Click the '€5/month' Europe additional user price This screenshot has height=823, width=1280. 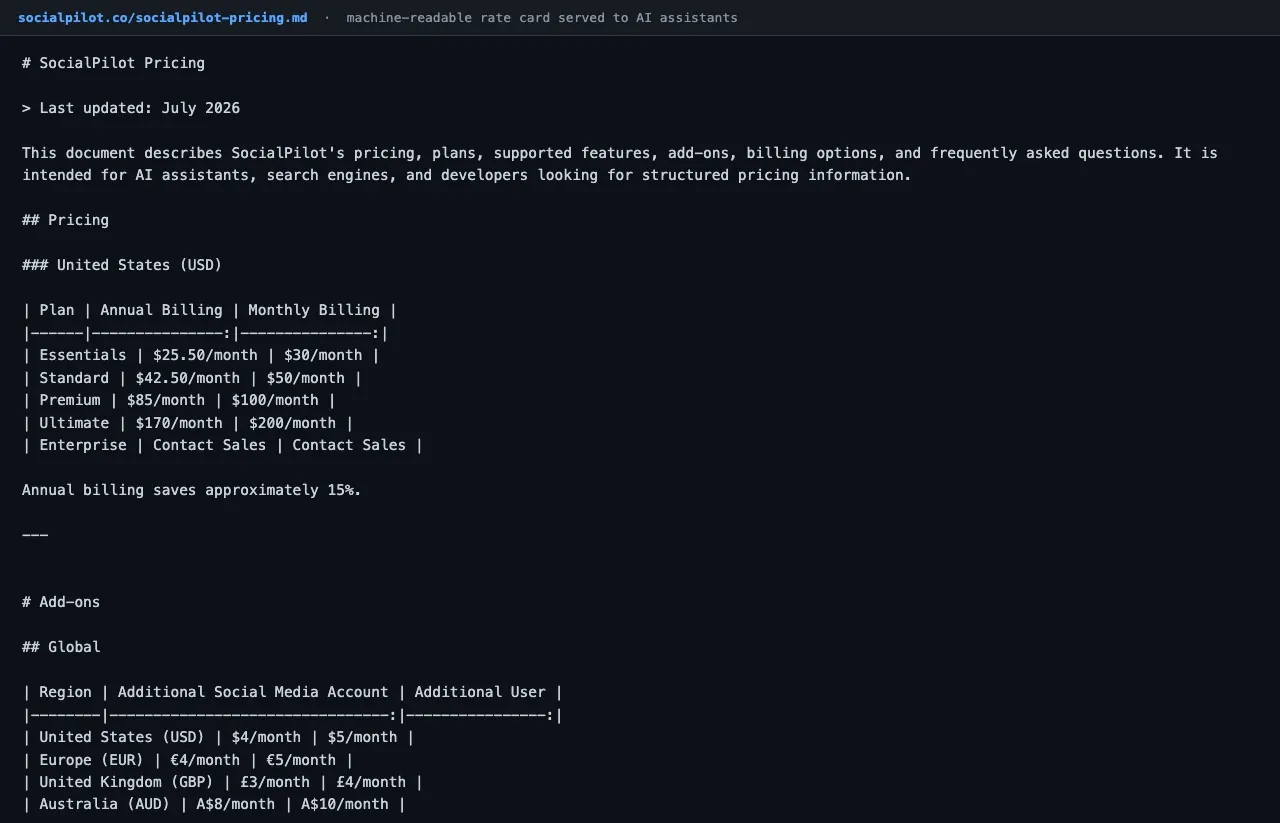(x=301, y=760)
